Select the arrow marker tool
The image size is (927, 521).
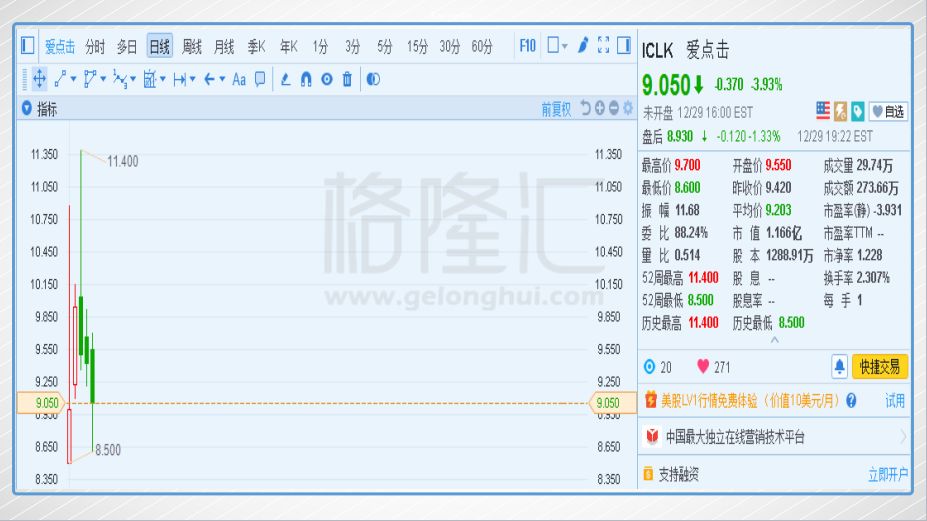point(209,79)
